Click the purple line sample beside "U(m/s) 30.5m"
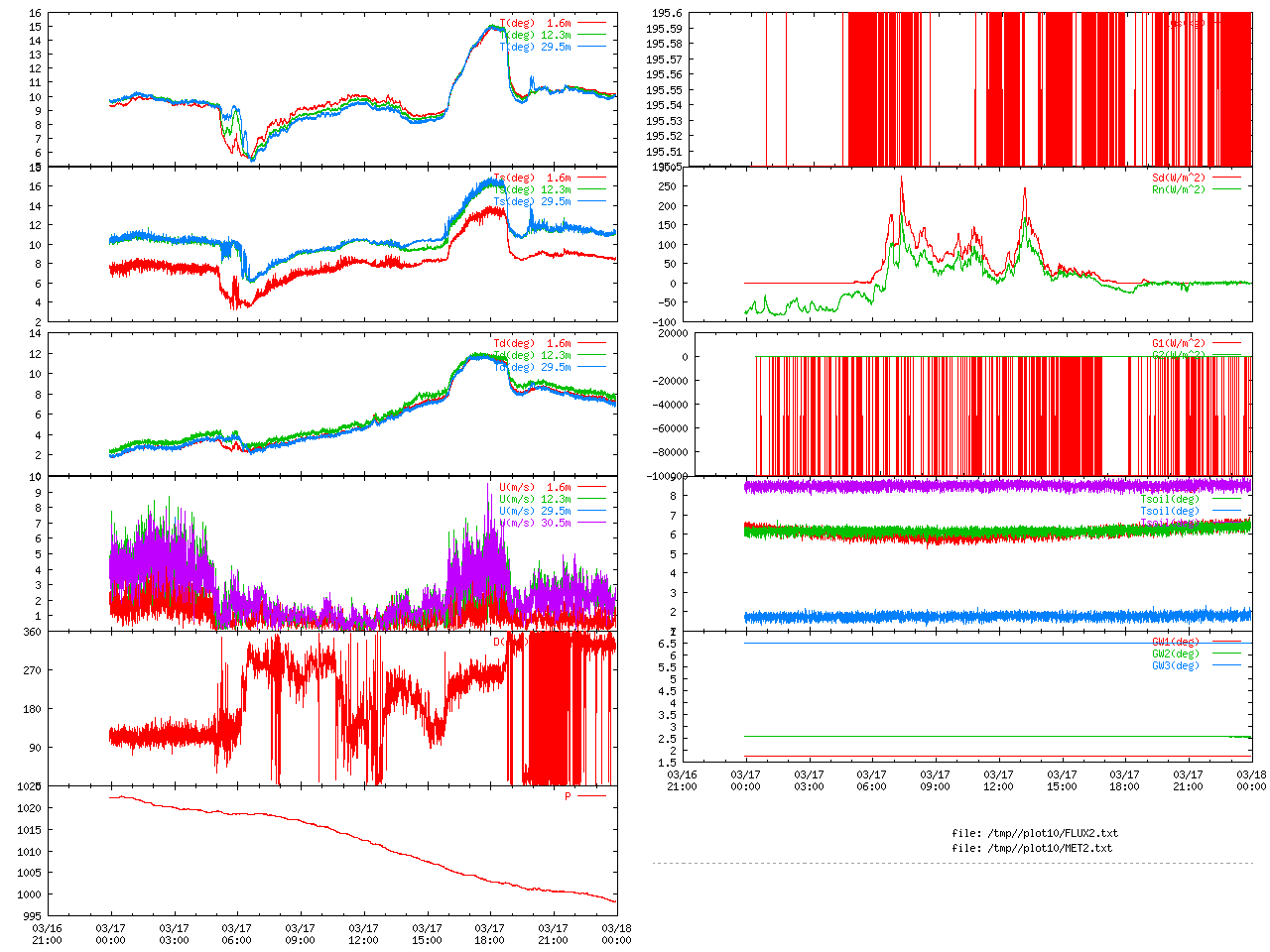The width and height of the screenshot is (1270, 952). pos(592,524)
